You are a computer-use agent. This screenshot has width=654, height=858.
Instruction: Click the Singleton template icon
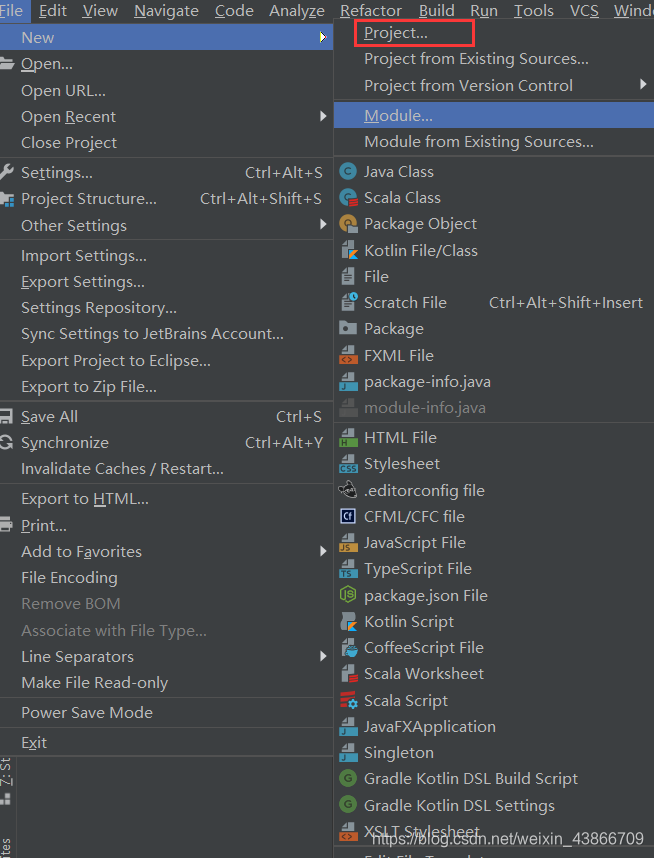point(348,753)
